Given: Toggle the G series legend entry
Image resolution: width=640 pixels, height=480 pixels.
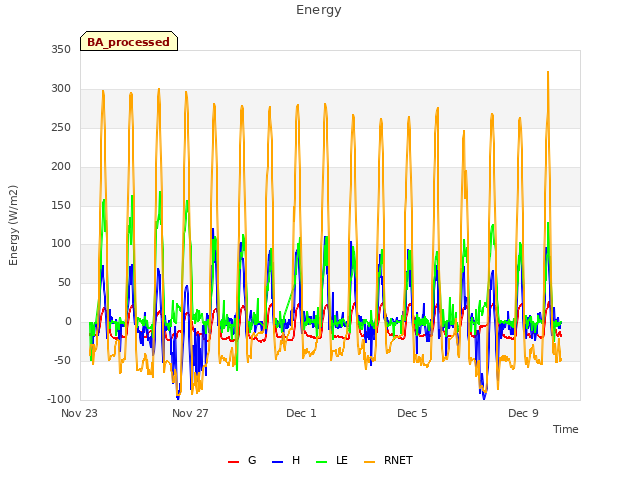Looking at the screenshot, I should [242, 460].
